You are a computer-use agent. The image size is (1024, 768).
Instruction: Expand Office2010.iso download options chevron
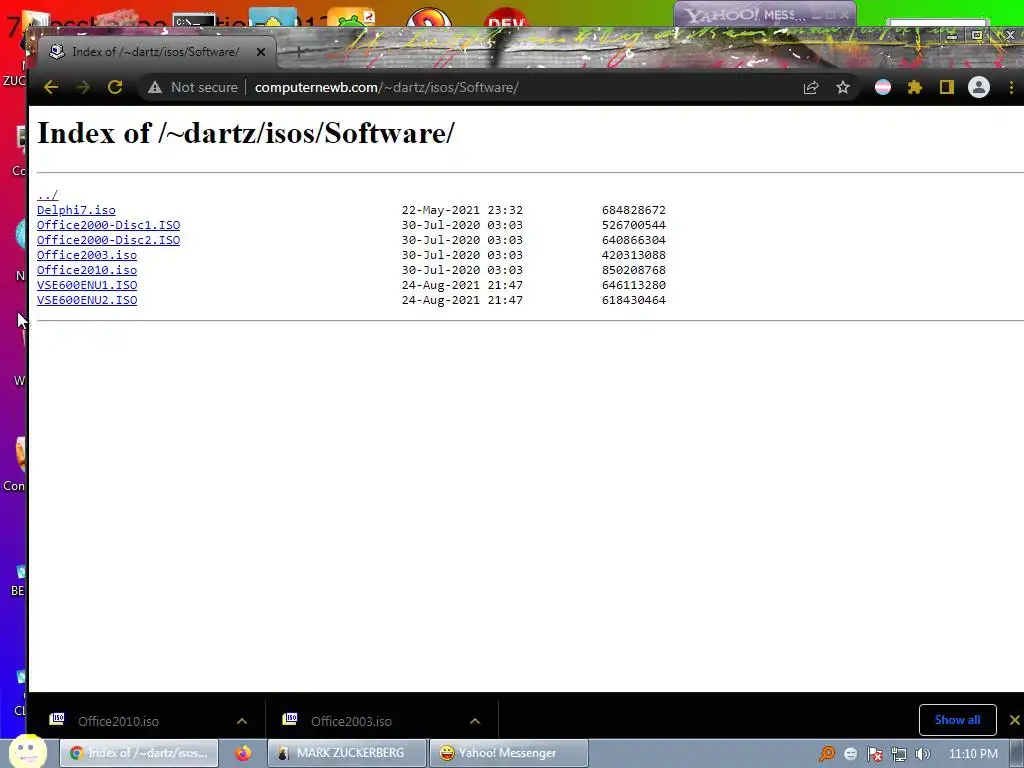pos(242,721)
